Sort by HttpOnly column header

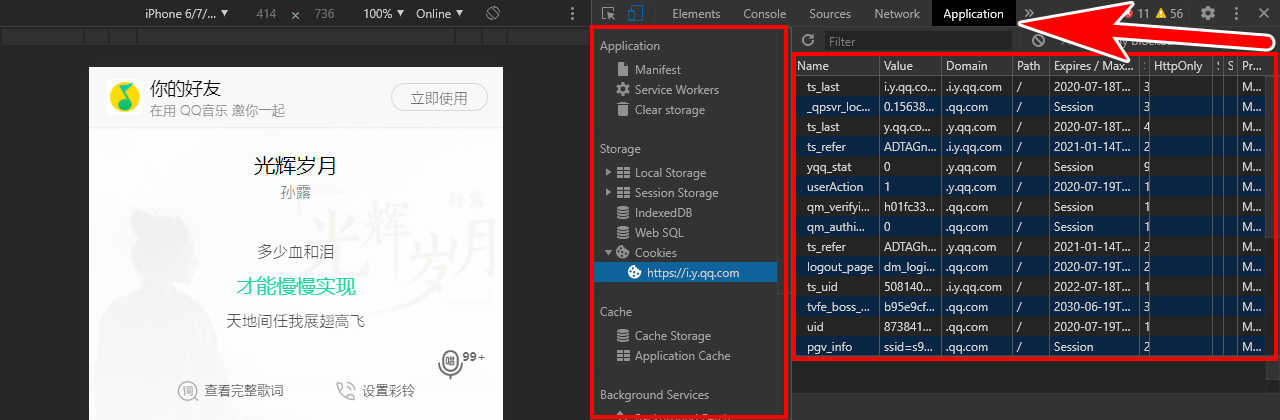click(x=1180, y=65)
